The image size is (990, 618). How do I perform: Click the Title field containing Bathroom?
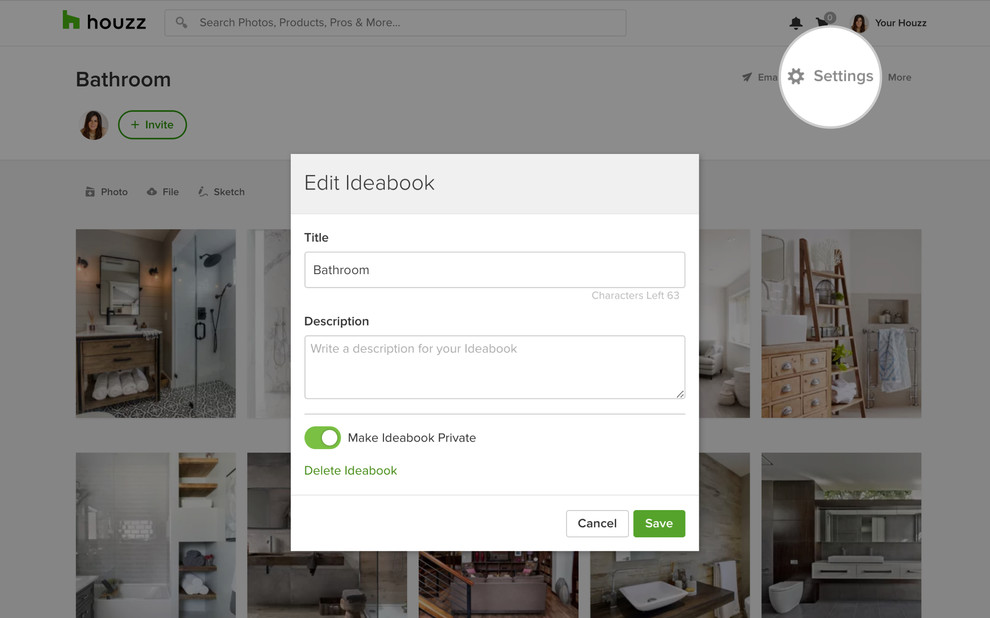[x=494, y=270]
